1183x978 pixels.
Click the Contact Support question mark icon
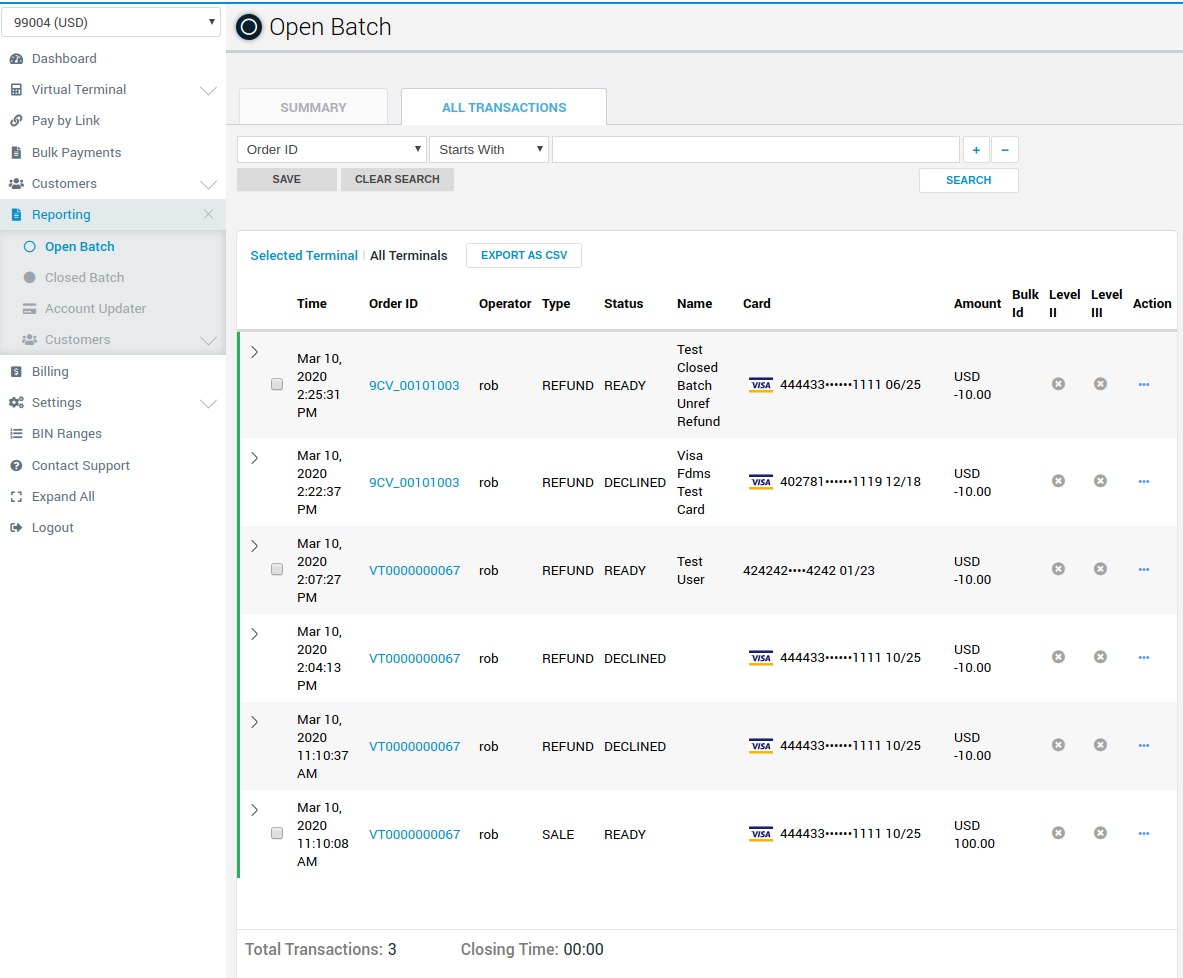16,466
